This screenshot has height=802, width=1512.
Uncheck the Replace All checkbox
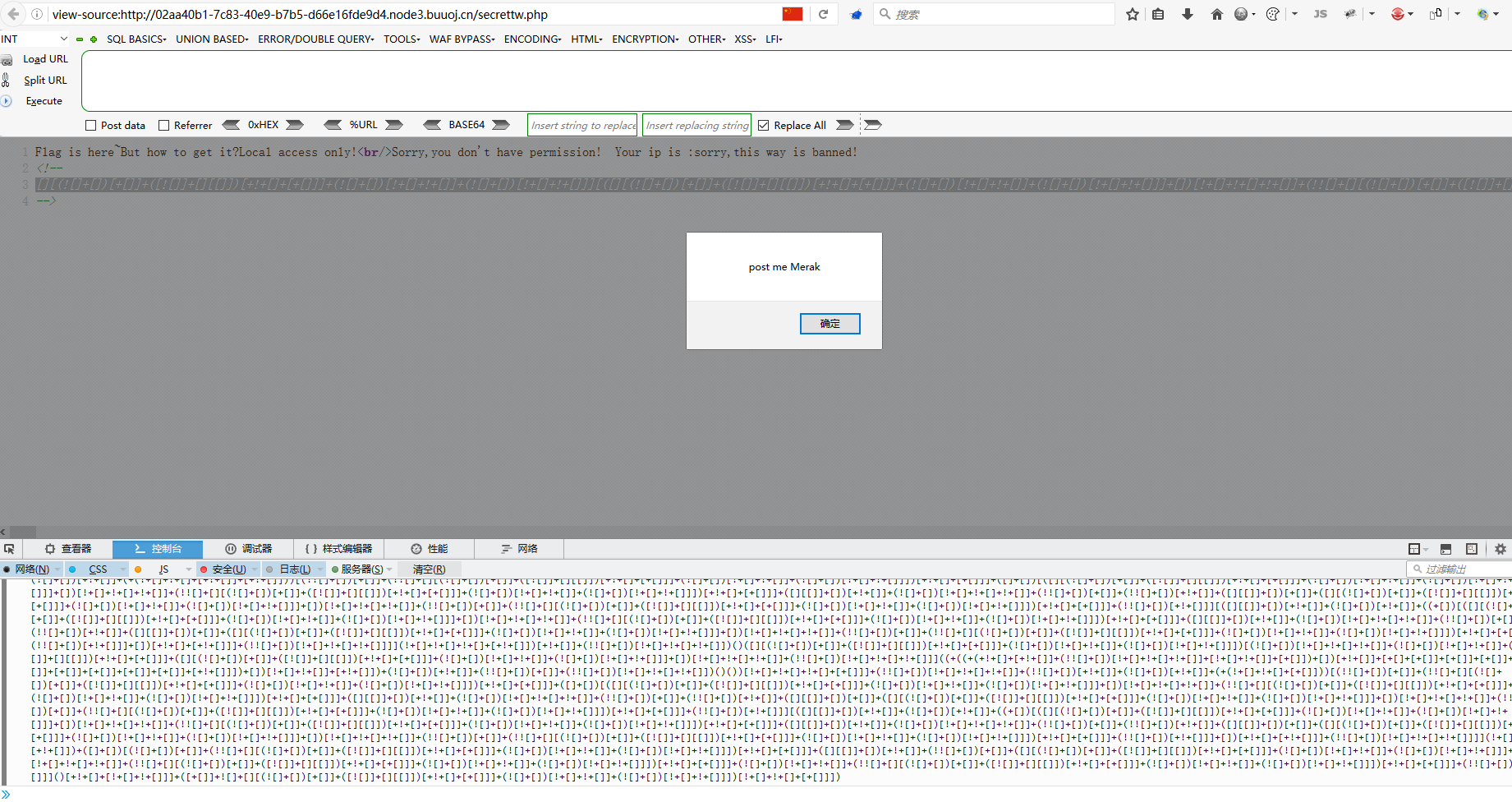764,126
